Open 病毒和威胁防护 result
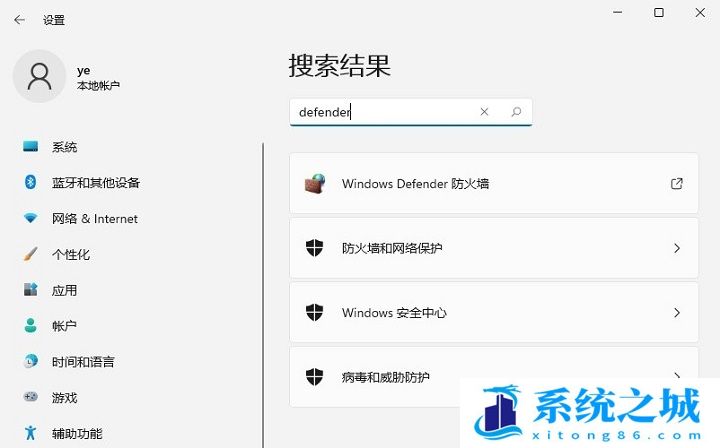The image size is (720, 448). click(x=385, y=377)
